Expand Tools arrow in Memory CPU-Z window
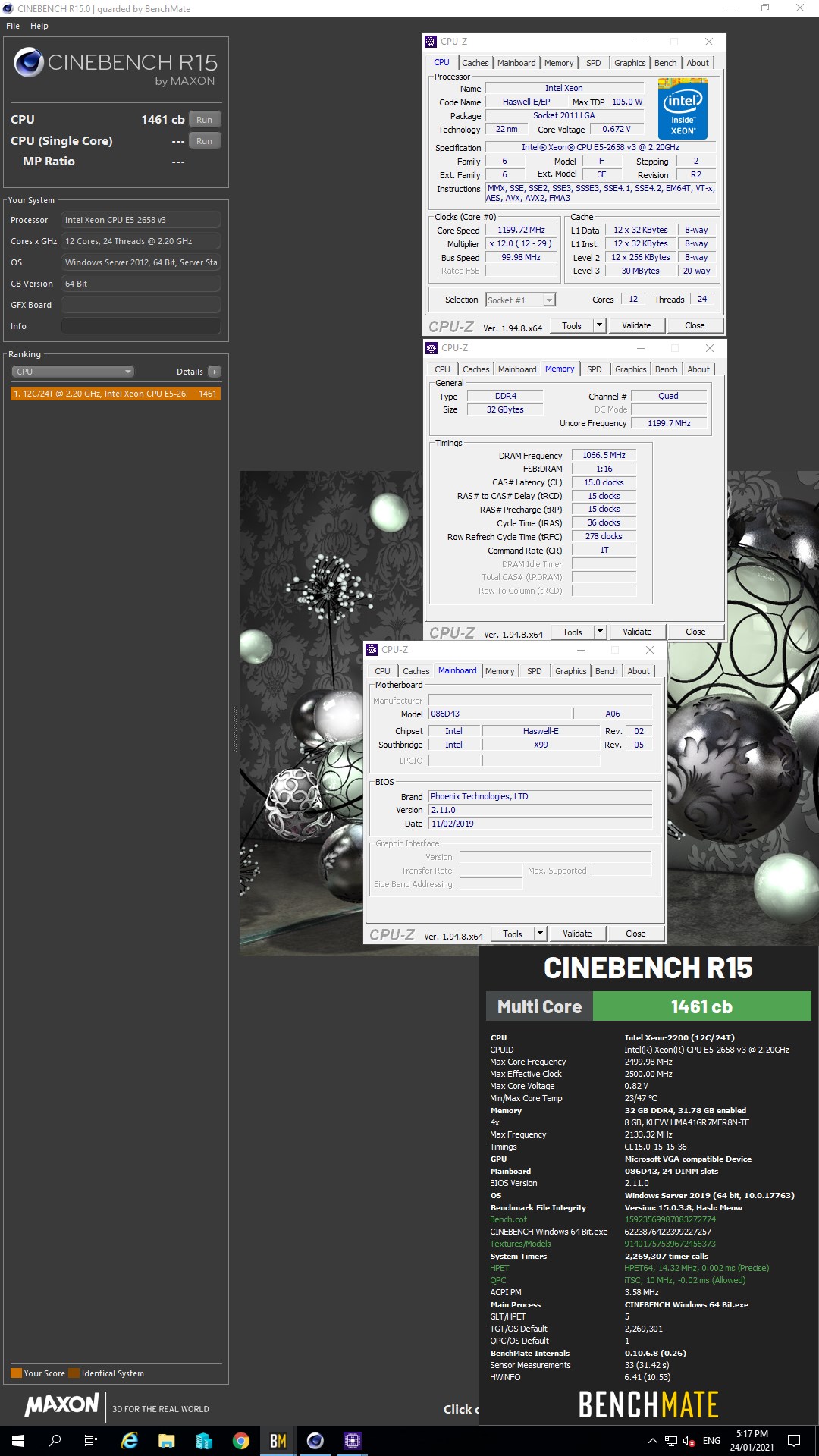 (x=600, y=632)
